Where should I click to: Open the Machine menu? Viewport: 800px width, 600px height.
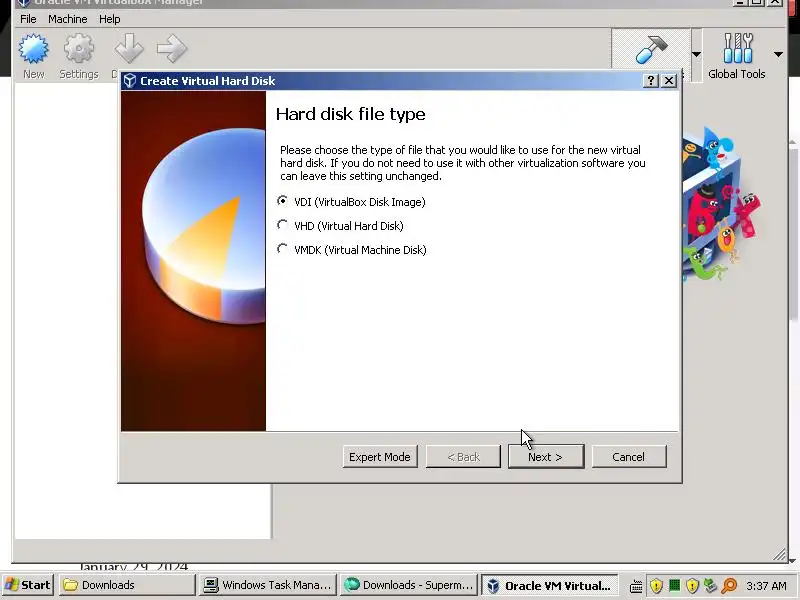point(68,19)
